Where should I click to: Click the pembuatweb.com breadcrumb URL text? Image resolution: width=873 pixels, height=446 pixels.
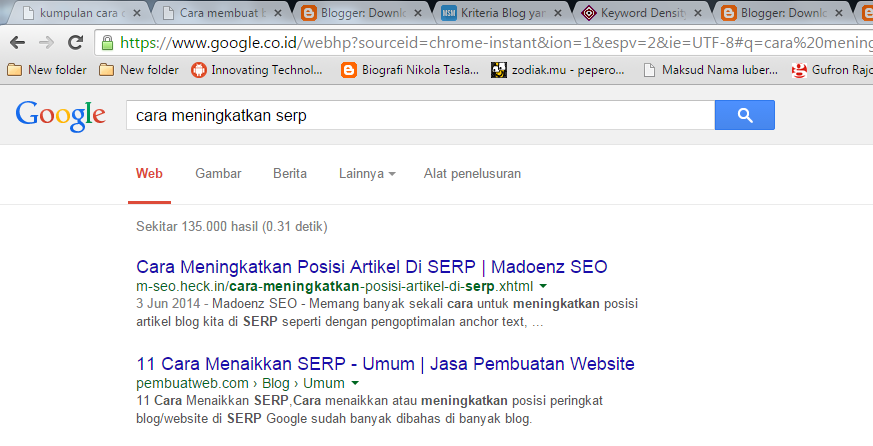coord(241,384)
